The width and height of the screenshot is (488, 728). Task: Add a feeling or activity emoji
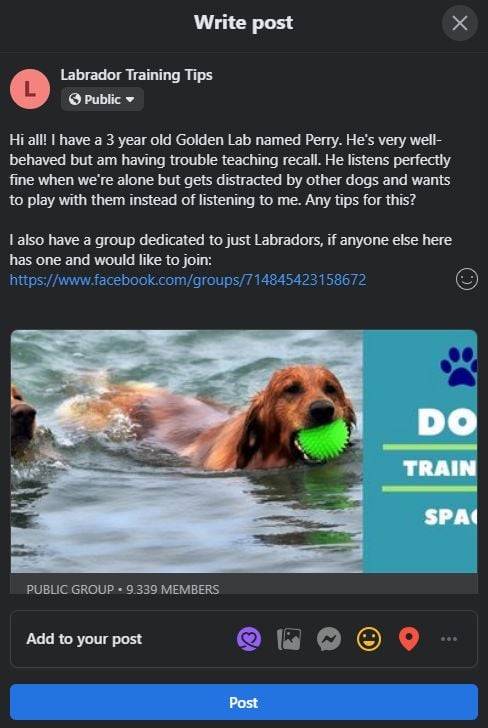(x=369, y=639)
